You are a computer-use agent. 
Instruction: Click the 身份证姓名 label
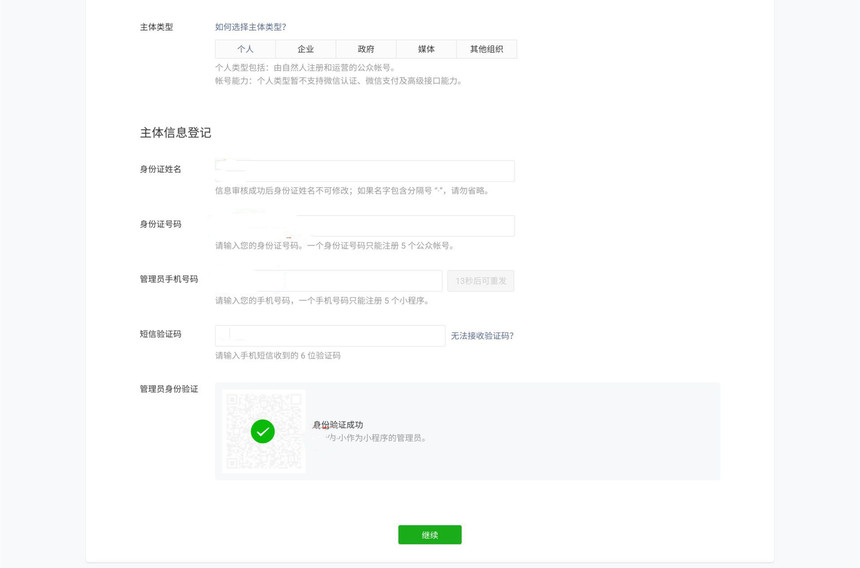tap(161, 169)
